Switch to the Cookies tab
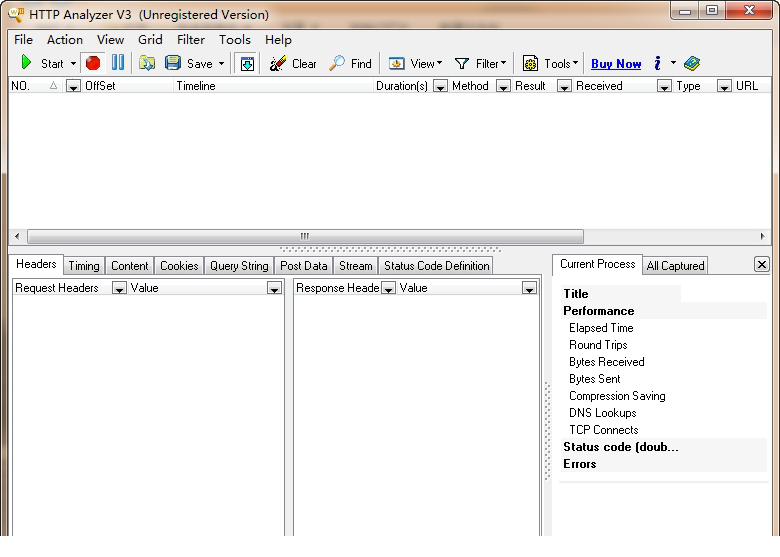780x557 pixels. click(179, 266)
